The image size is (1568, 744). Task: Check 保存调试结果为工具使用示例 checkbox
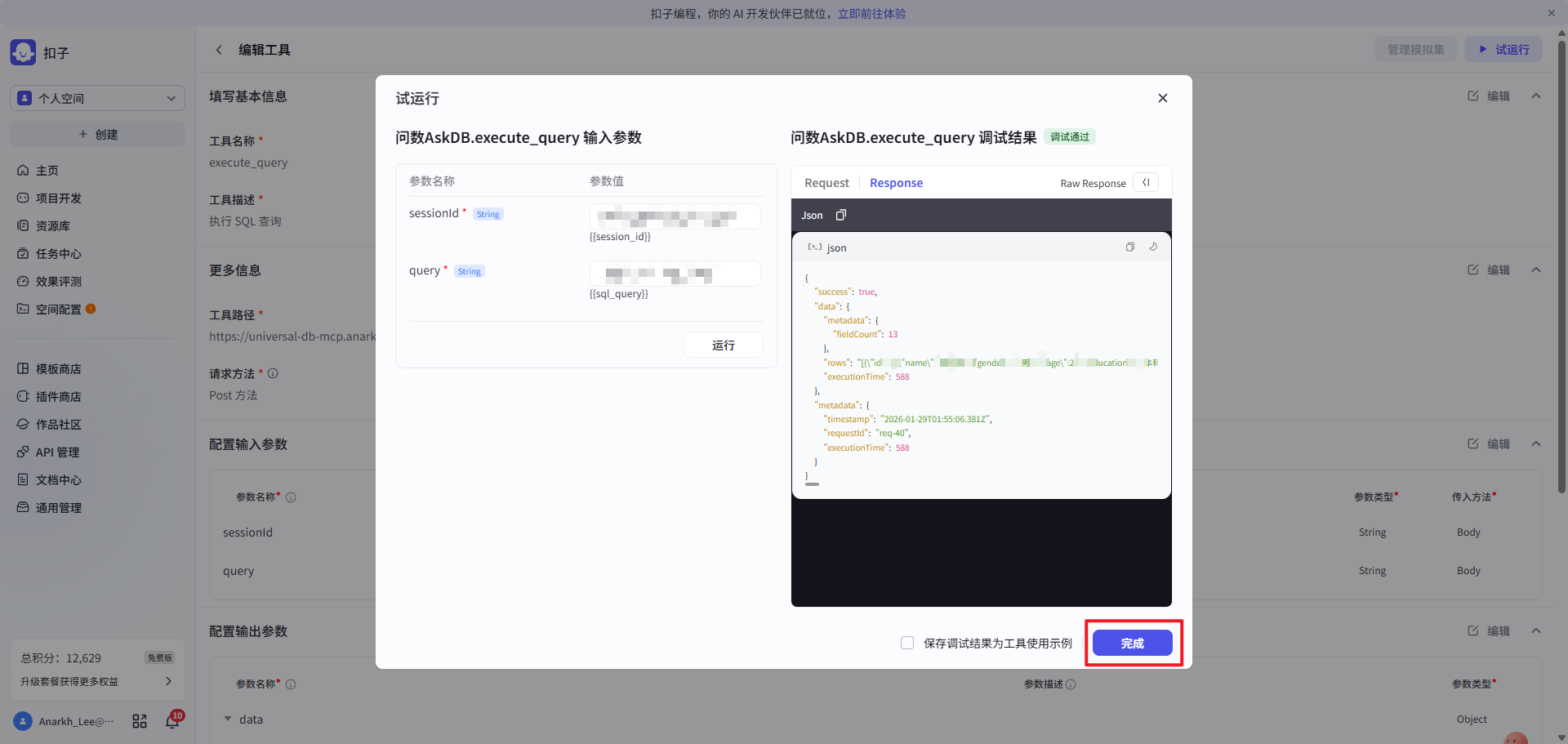pyautogui.click(x=907, y=643)
